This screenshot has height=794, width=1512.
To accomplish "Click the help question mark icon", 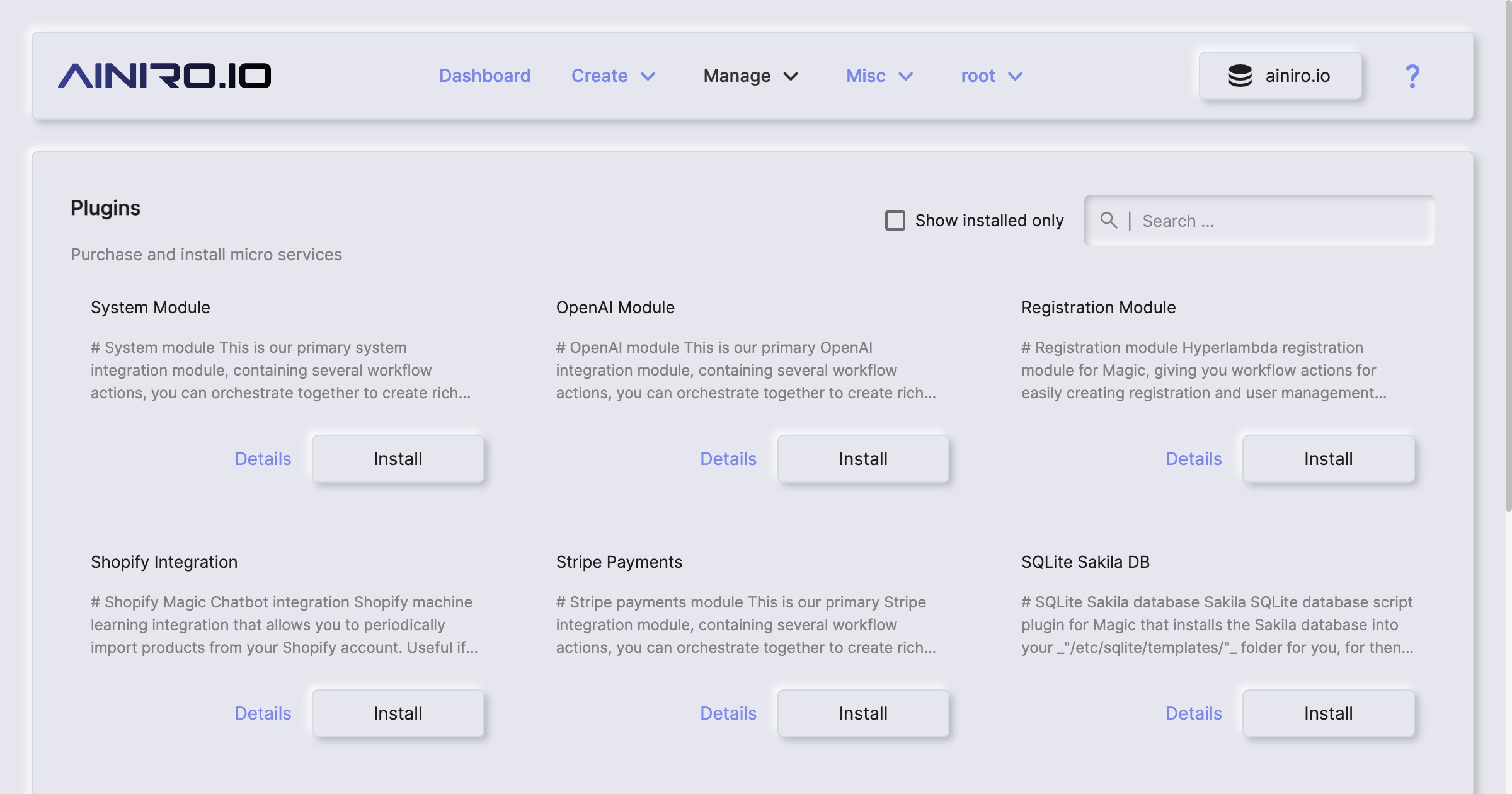I will point(1412,76).
